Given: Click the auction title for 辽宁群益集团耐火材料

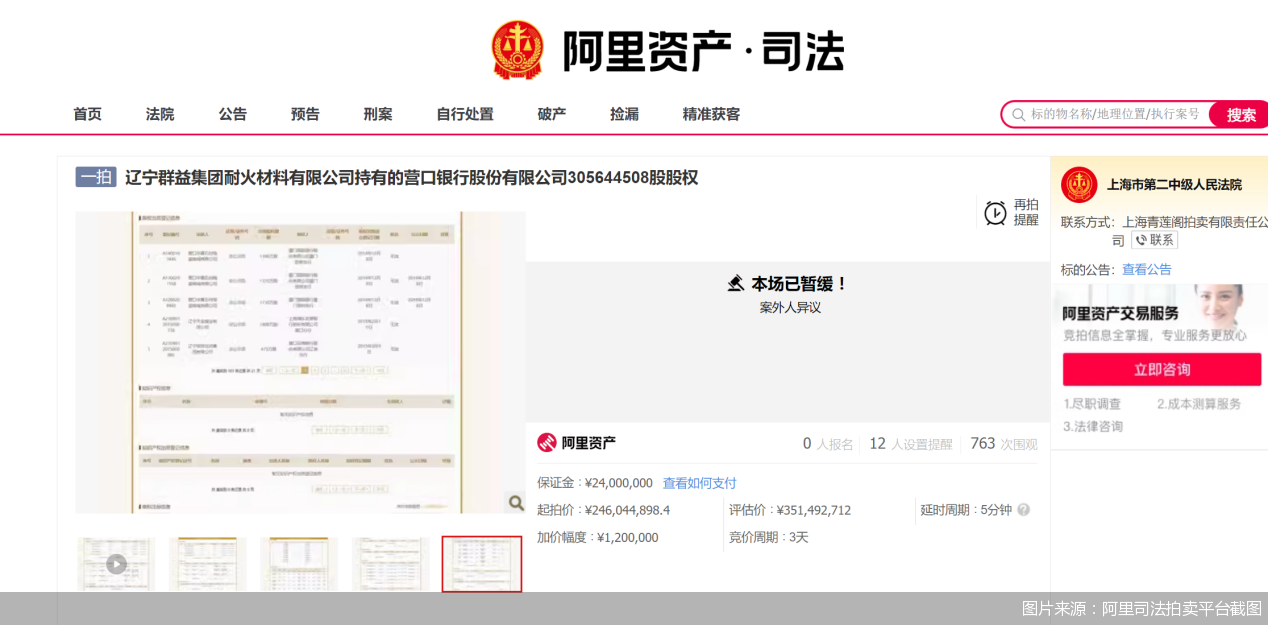Looking at the screenshot, I should click(411, 178).
